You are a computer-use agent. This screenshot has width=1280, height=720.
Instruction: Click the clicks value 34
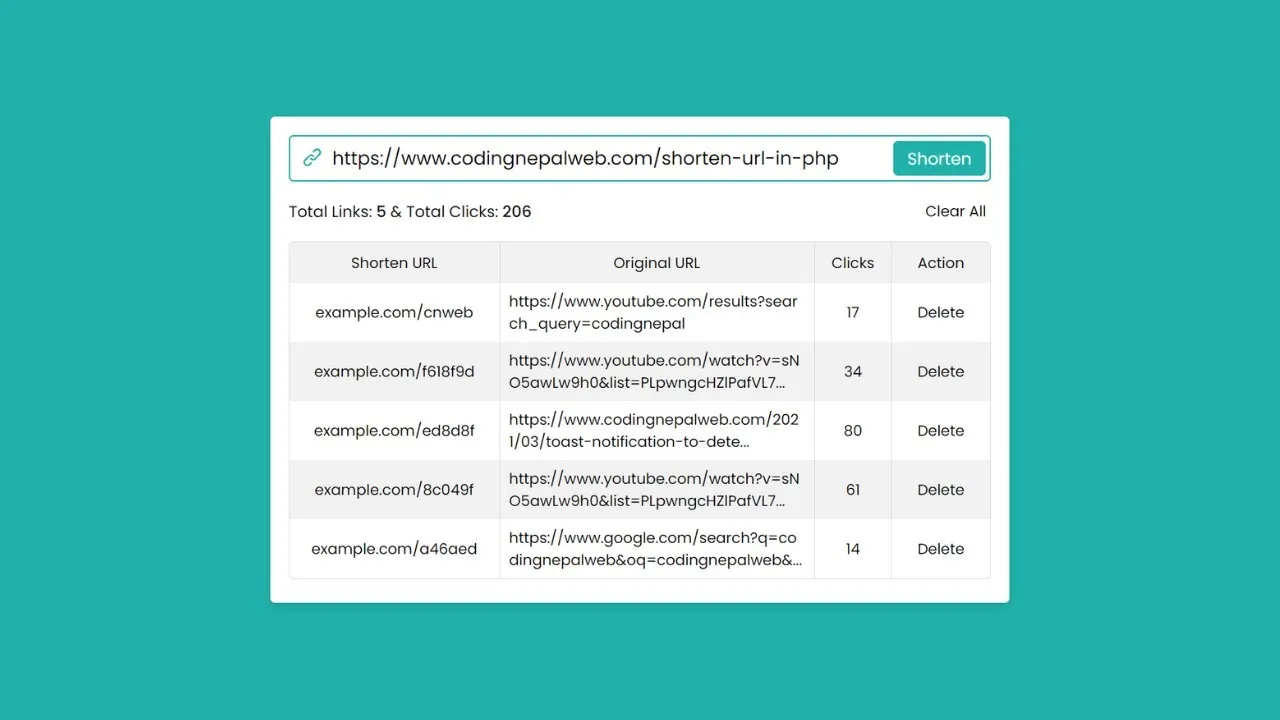click(853, 371)
